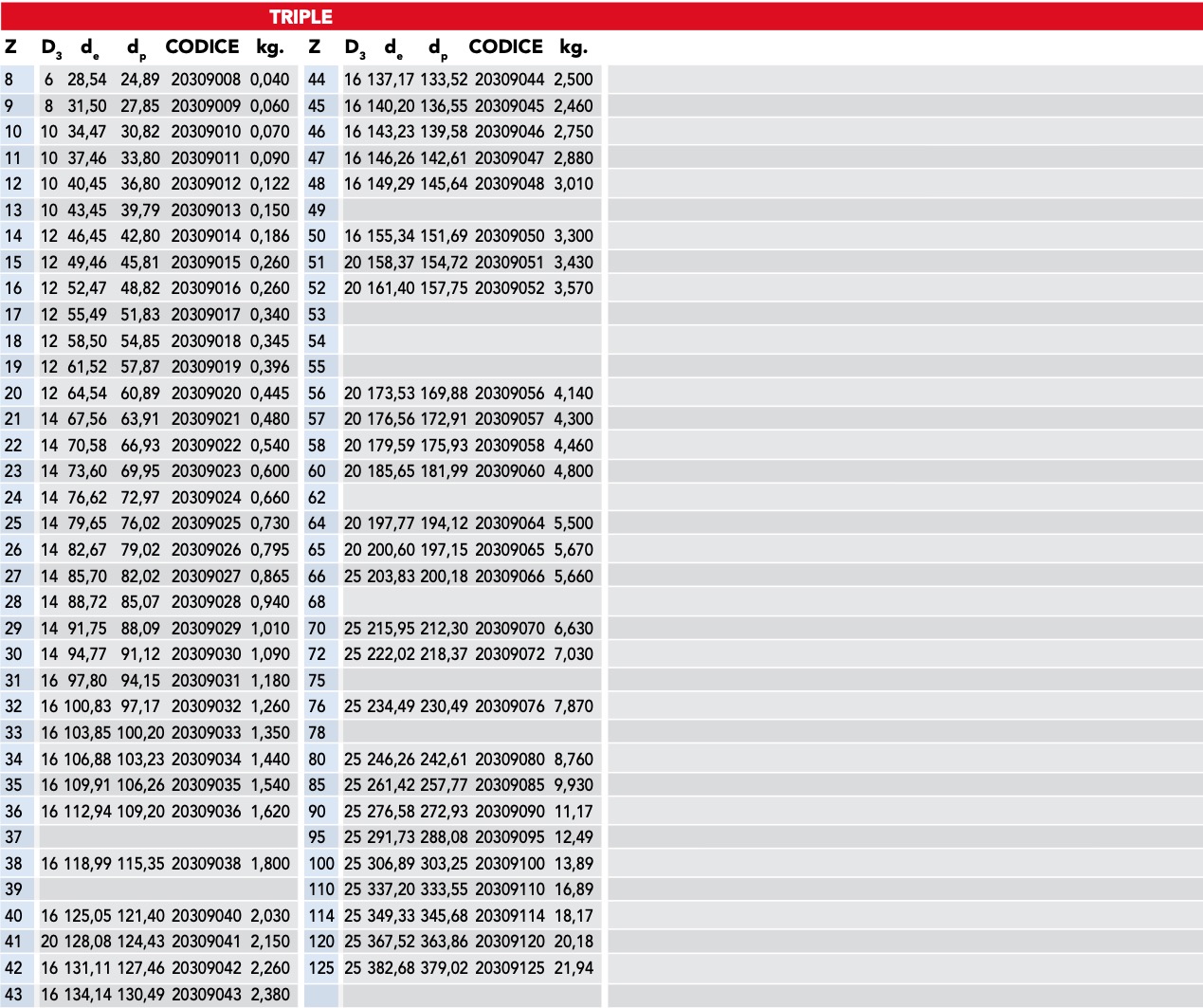Click product code 20309031
Image resolution: width=1203 pixels, height=1008 pixels.
coord(206,681)
